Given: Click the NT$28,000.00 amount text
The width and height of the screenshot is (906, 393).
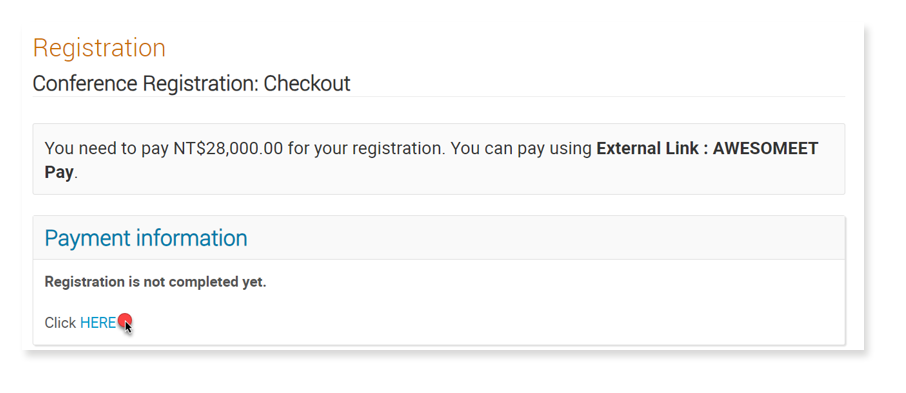Looking at the screenshot, I should [x=228, y=149].
